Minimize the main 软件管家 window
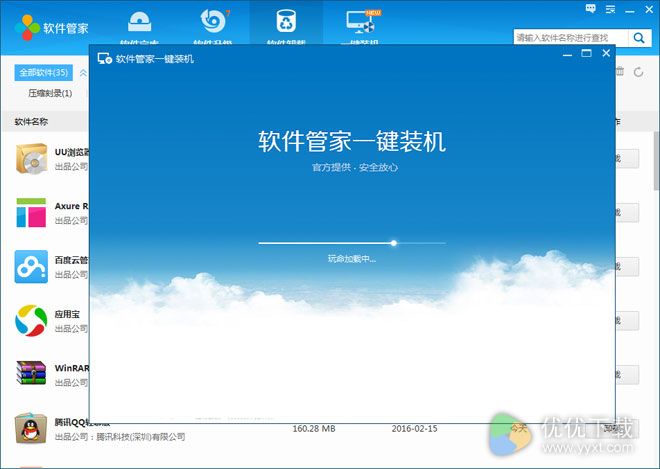 [x=630, y=11]
